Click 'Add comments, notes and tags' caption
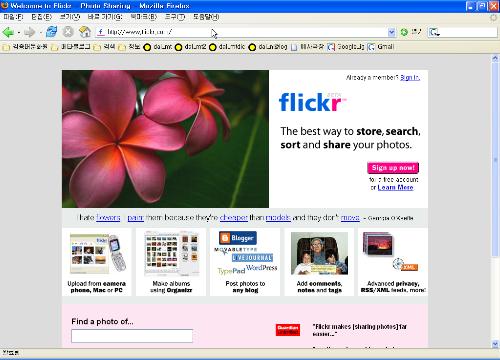The image size is (500, 360). tap(319, 287)
